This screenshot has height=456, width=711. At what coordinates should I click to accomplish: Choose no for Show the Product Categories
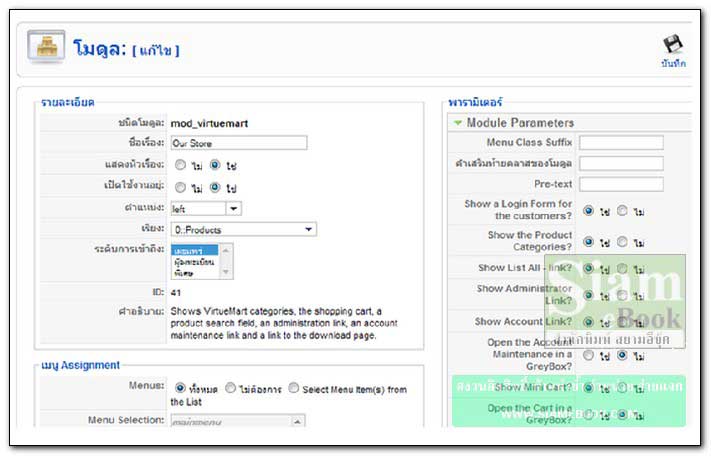[x=623, y=242]
